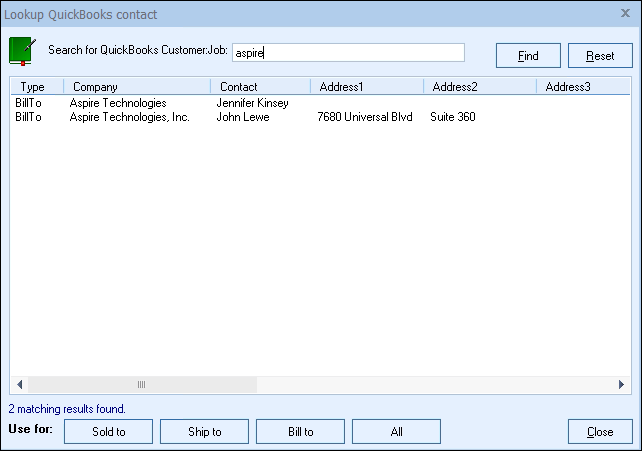
Task: Use contact for Bill to
Action: 300,432
